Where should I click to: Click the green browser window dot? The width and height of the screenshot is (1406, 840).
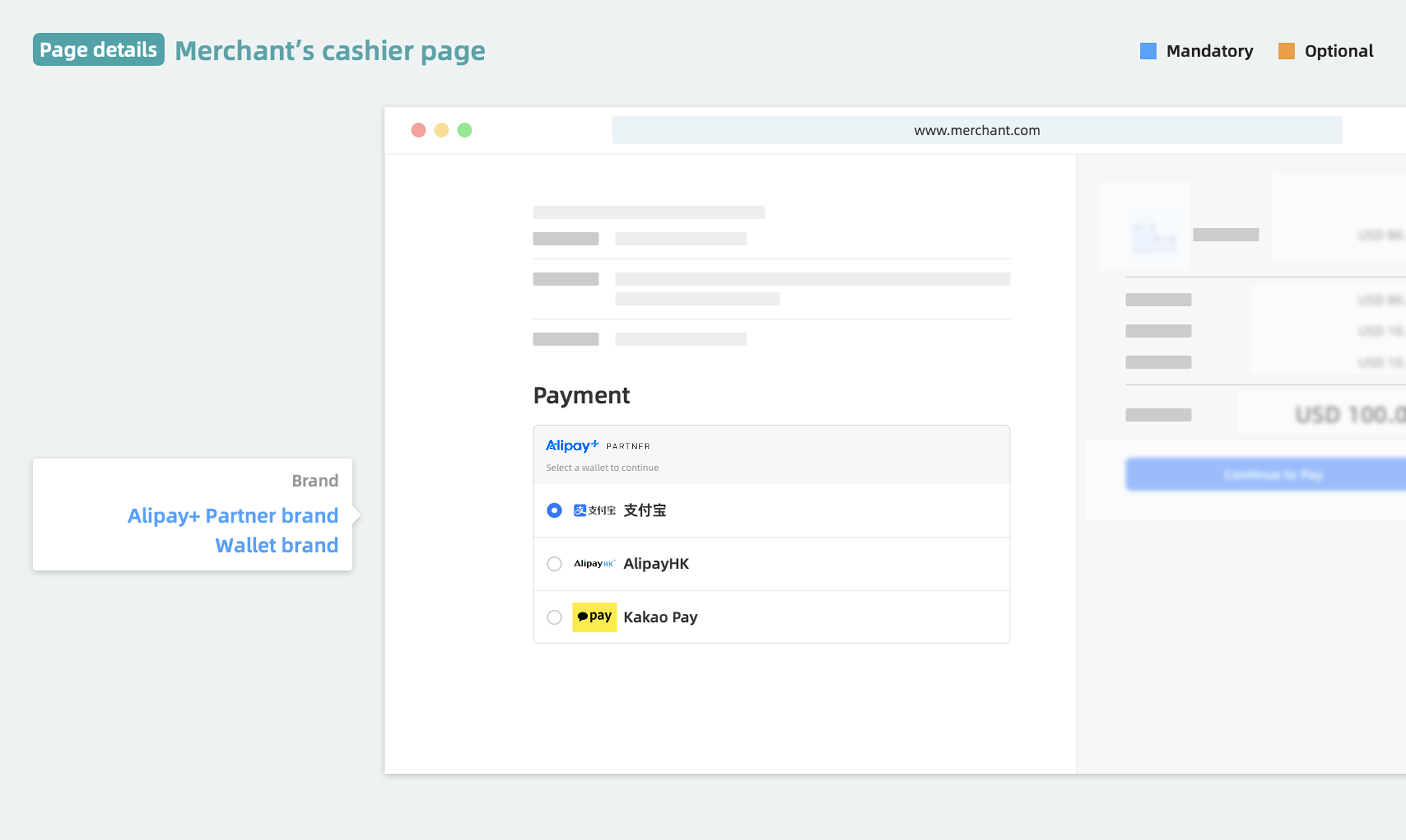465,130
